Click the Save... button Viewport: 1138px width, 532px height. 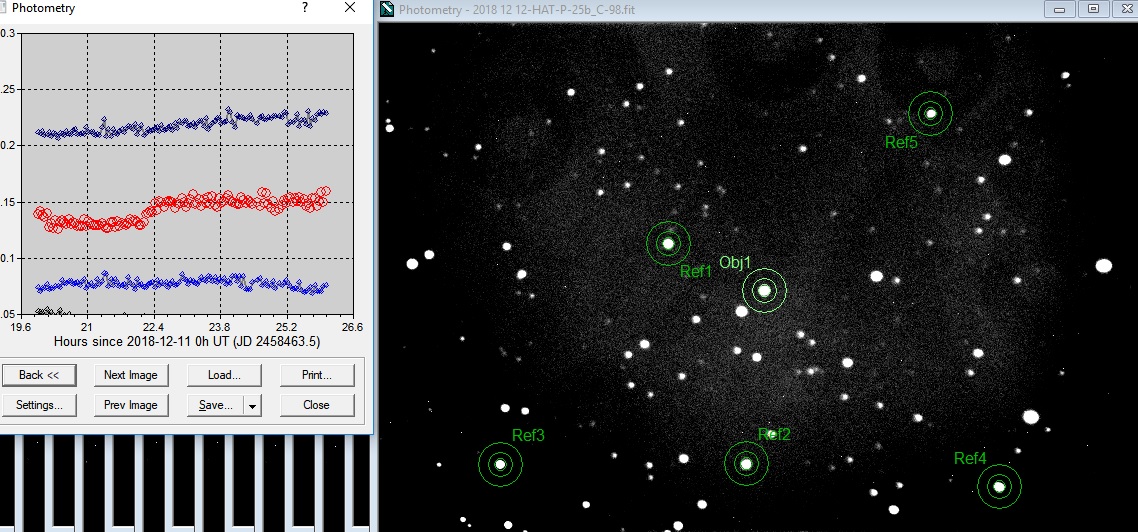point(215,405)
